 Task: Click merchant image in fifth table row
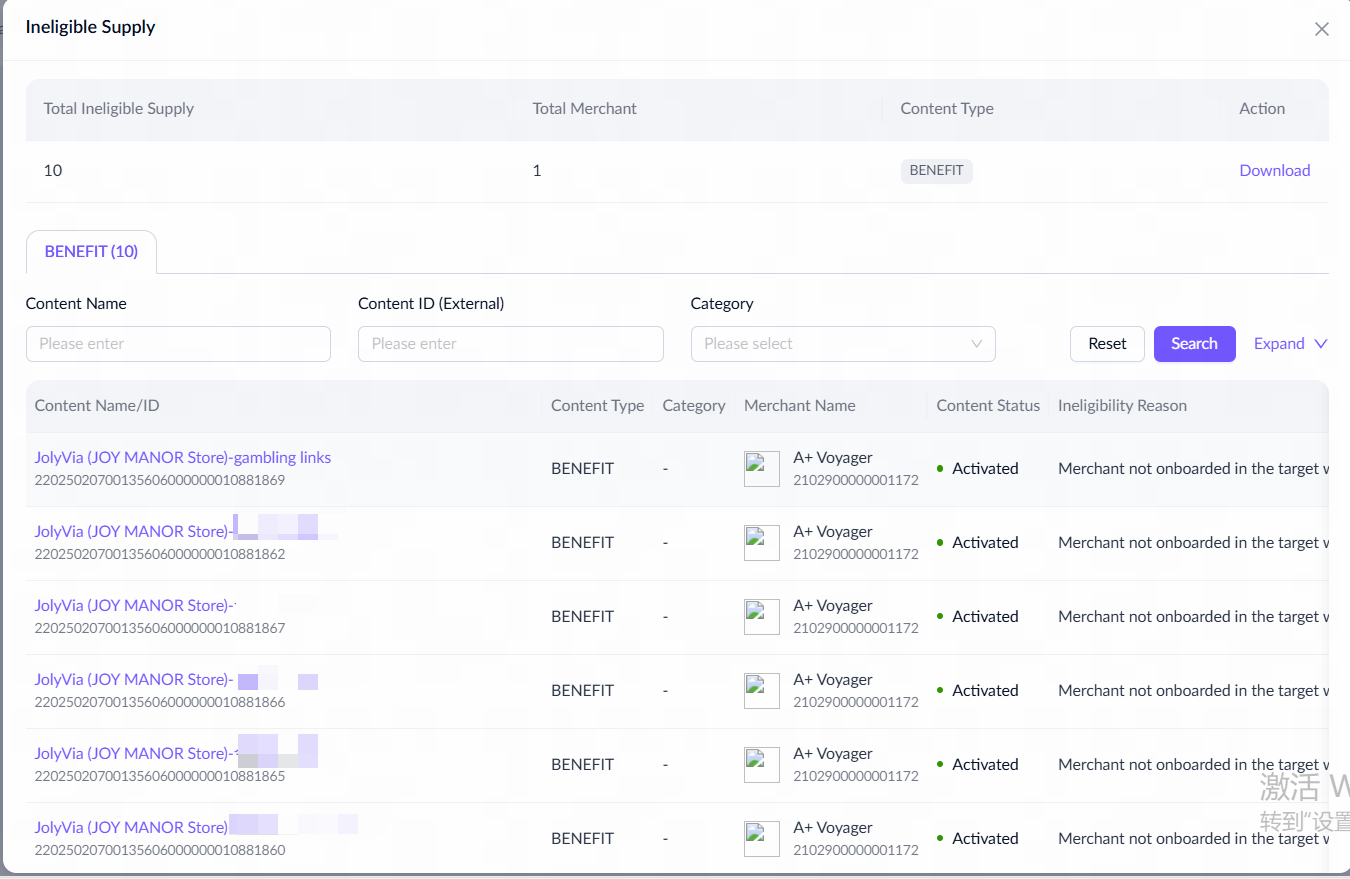point(761,765)
